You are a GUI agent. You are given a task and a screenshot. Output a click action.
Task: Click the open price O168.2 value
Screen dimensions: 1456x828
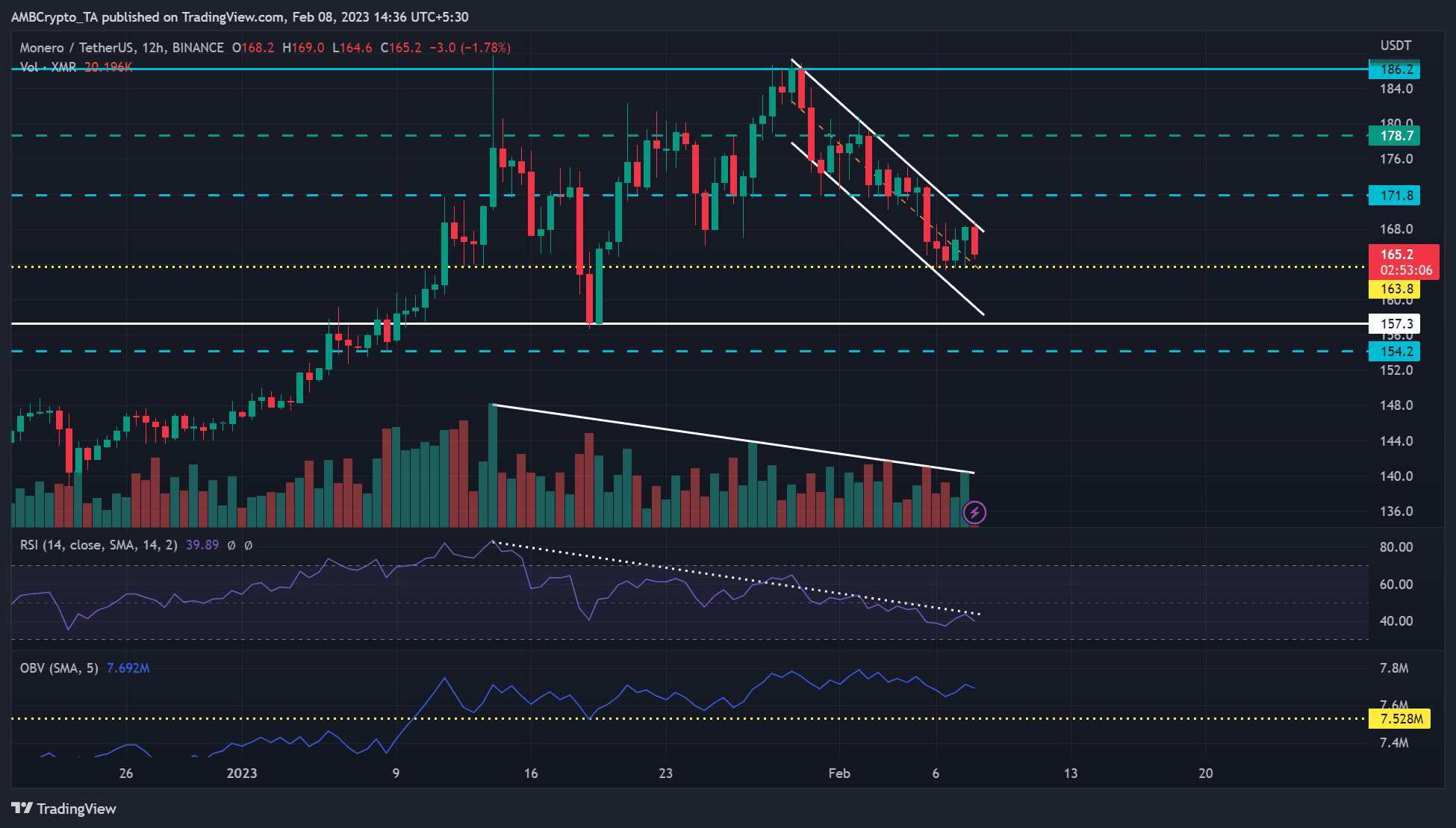tap(253, 48)
